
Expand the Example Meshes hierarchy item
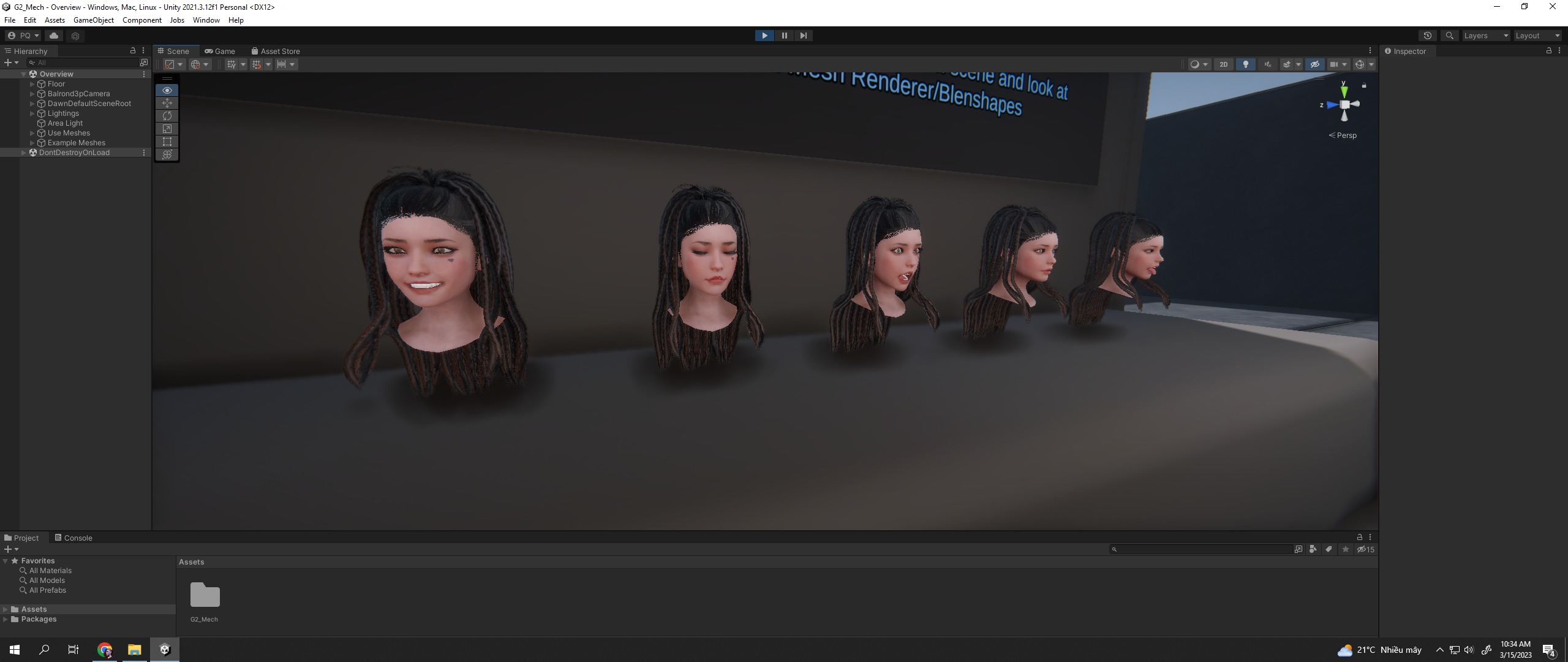[x=32, y=143]
